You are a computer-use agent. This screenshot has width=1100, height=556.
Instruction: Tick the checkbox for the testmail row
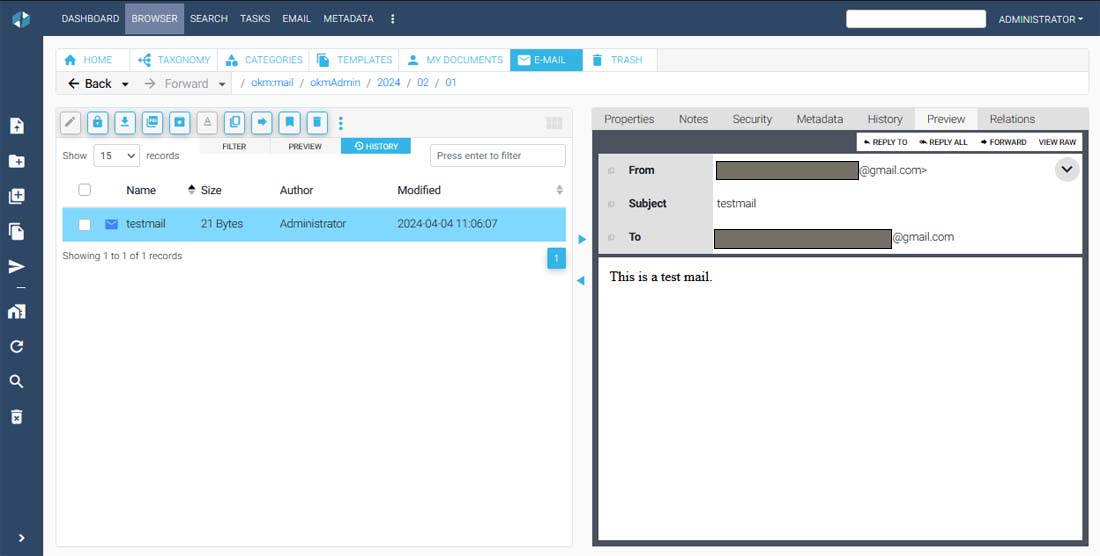click(85, 224)
